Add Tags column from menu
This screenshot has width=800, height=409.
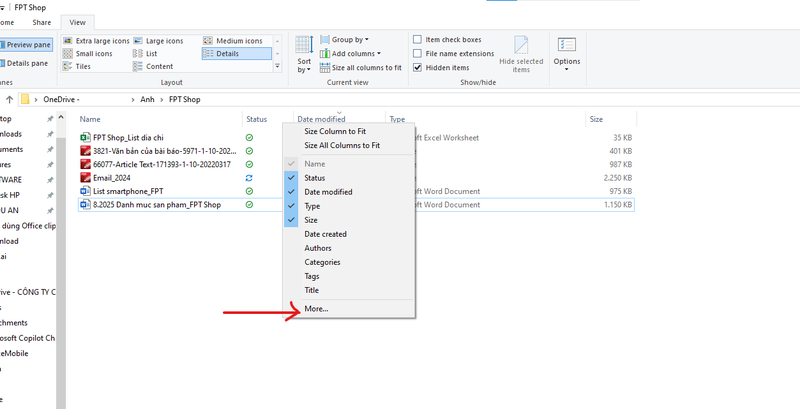[x=349, y=276]
